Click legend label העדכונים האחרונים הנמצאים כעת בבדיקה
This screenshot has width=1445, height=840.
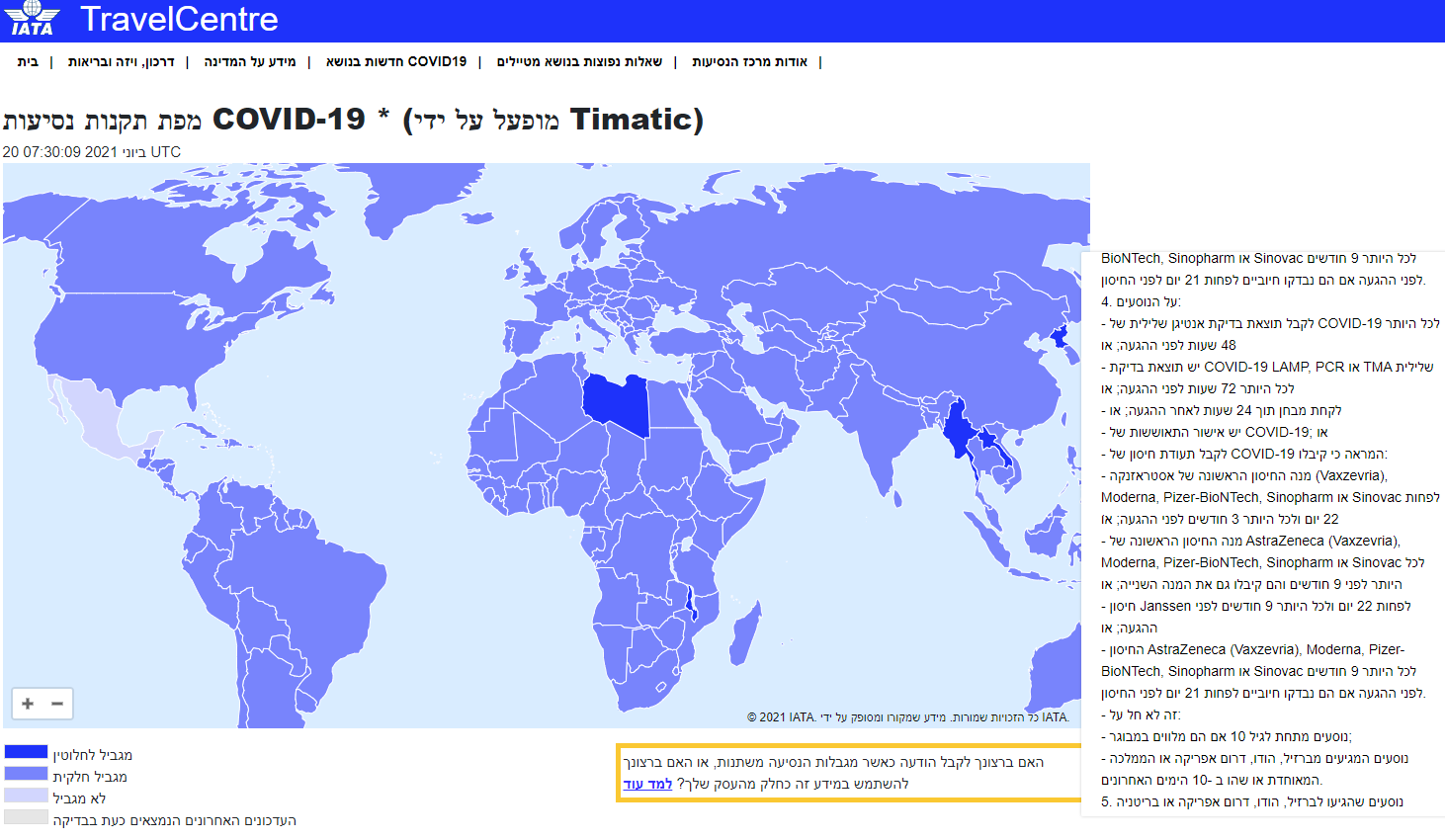174,820
